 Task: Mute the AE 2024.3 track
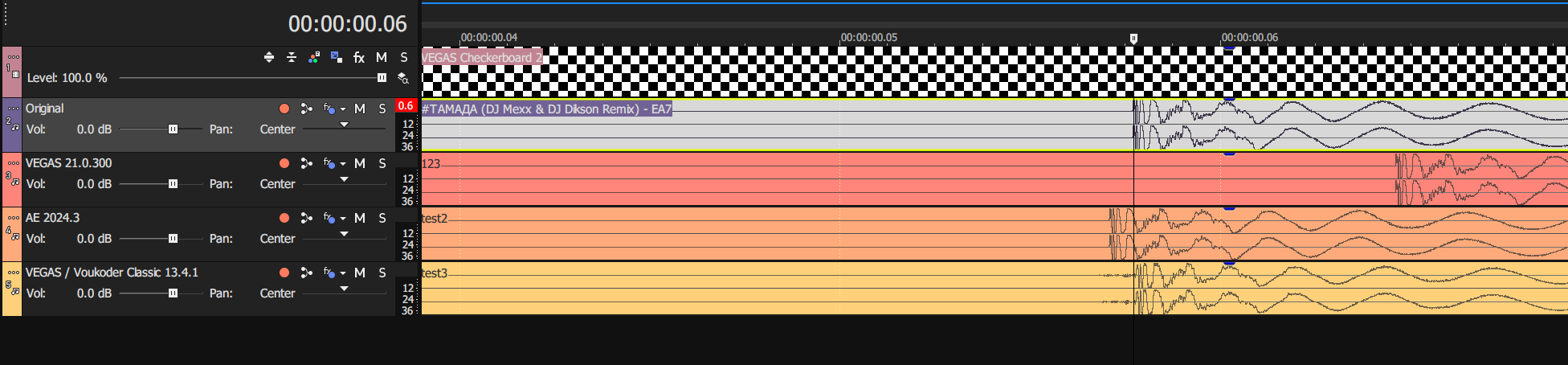tap(360, 218)
